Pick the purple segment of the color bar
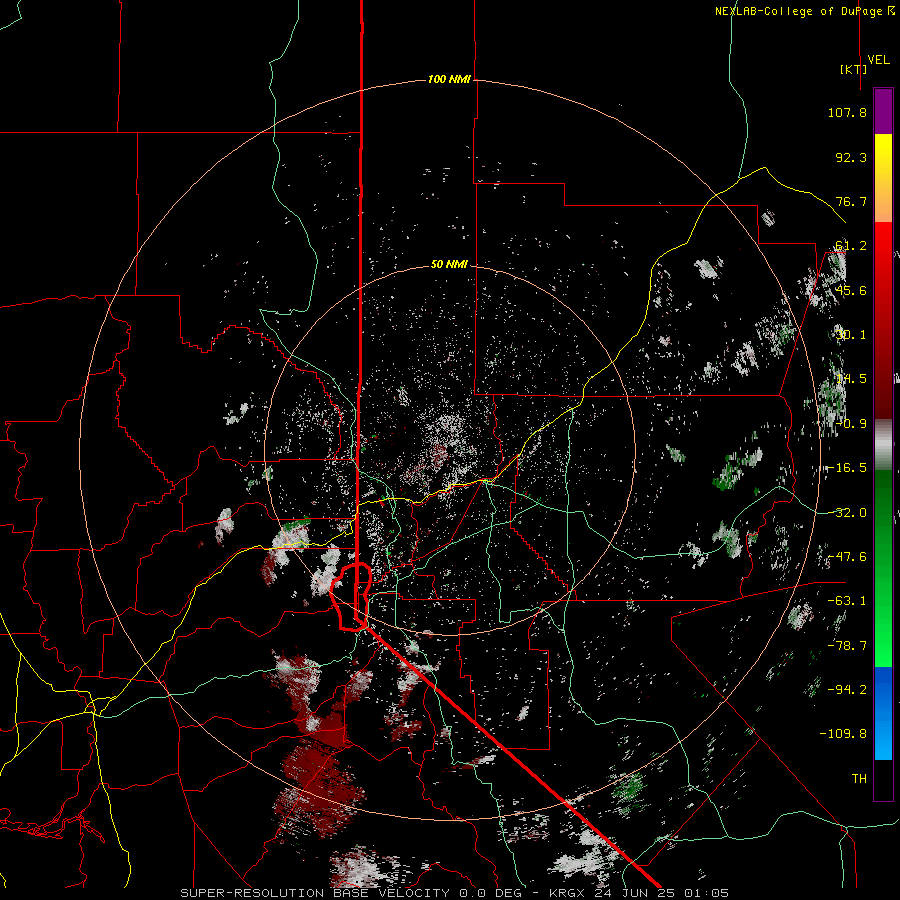Screen dimensions: 900x900 tap(883, 111)
